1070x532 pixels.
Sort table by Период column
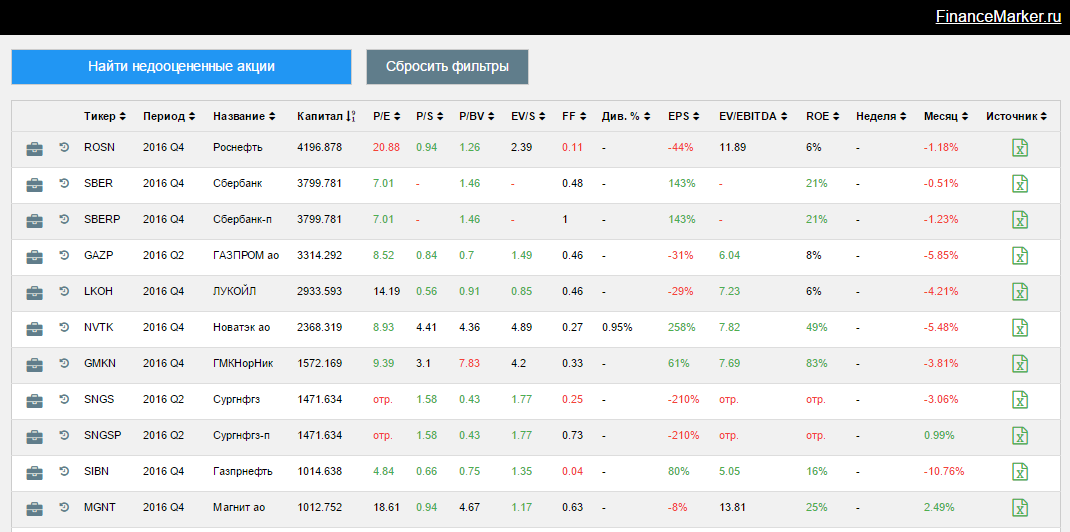[169, 117]
